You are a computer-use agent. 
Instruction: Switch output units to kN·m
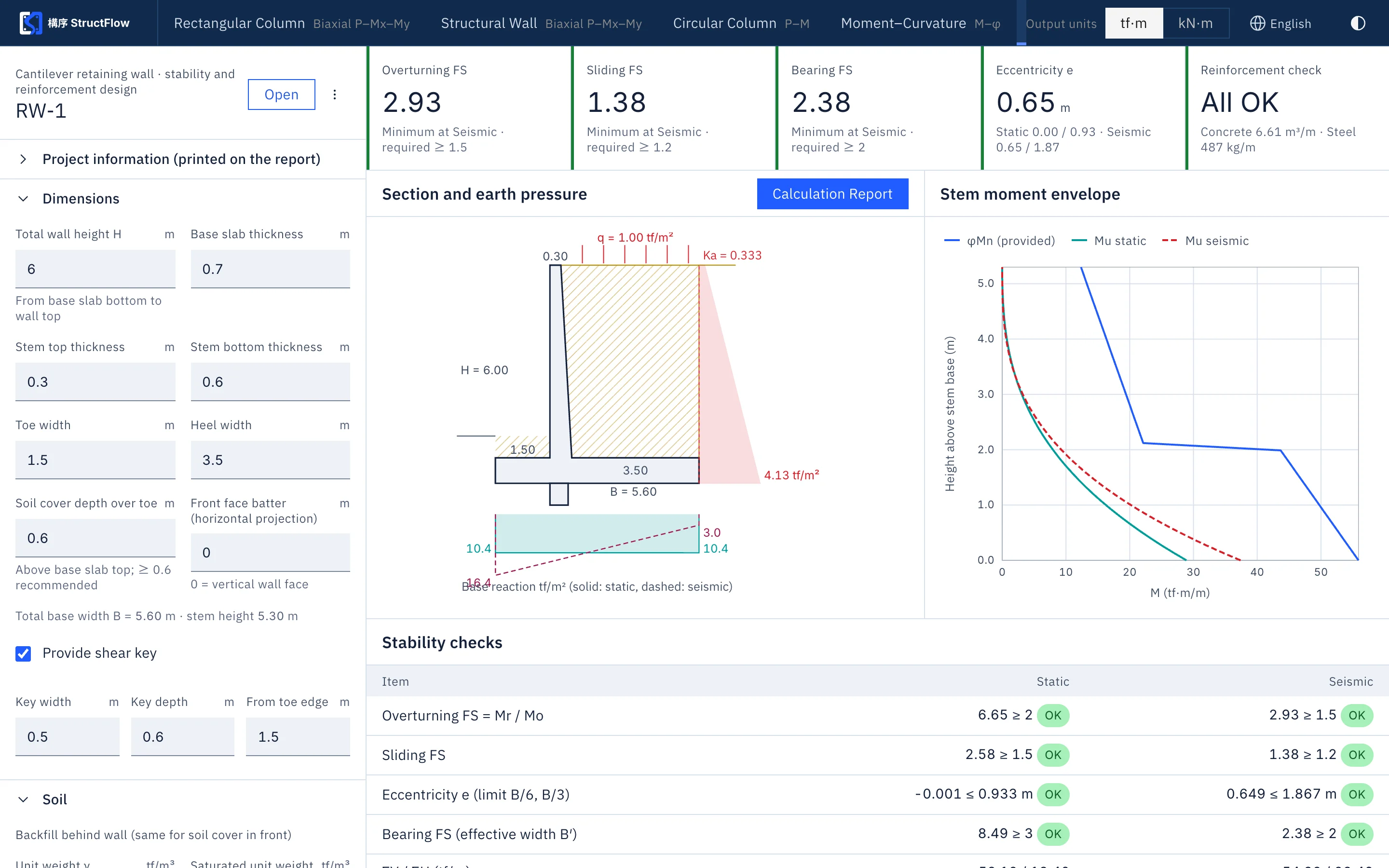pos(1196,23)
